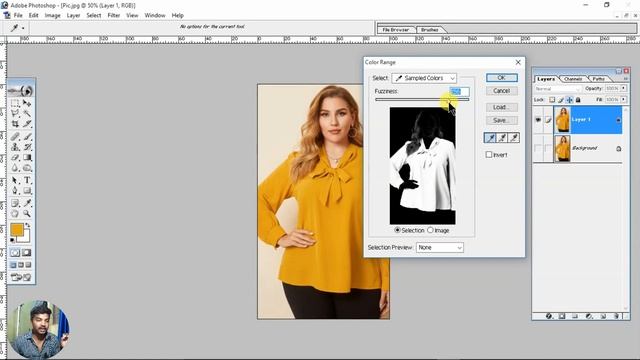Select the Magic Wand tool
Image resolution: width=640 pixels, height=360 pixels.
[27, 113]
